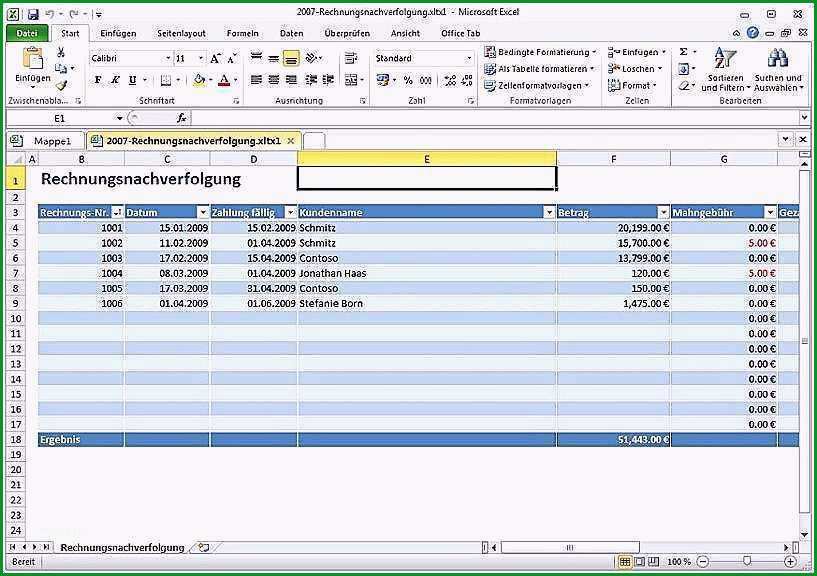Toggle underline with the U button
The width and height of the screenshot is (817, 576).
(132, 80)
